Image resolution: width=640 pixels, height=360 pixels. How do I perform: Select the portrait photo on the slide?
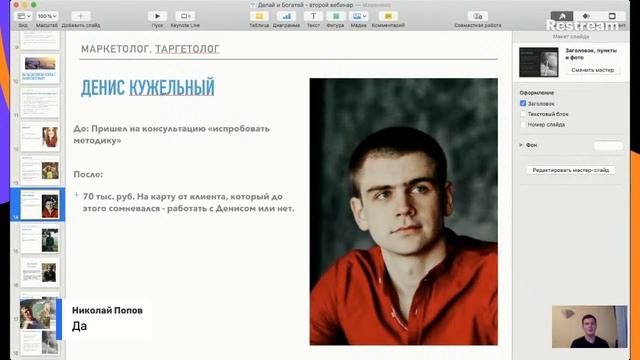click(404, 211)
